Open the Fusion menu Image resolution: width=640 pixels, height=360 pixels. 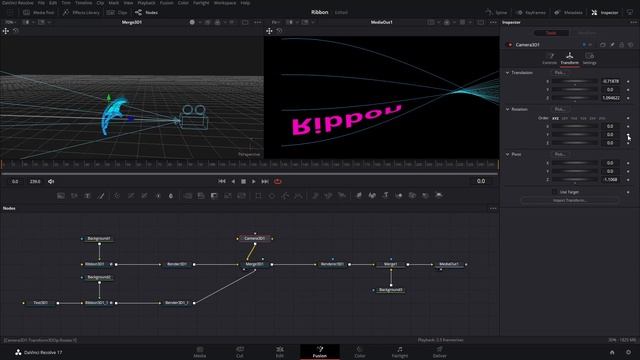pyautogui.click(x=167, y=3)
